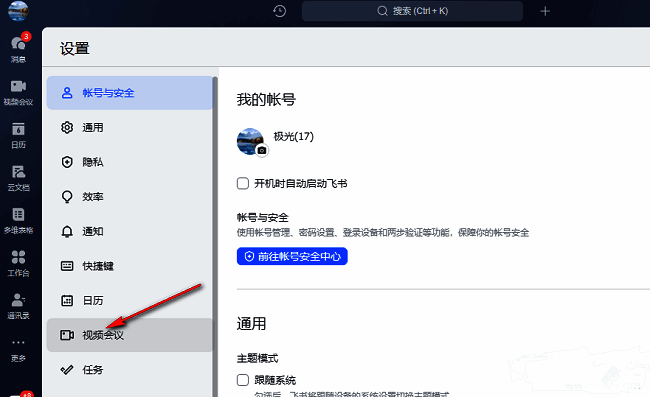Select Tasks (任务) settings tab
Viewport: 650px width, 397px height.
point(130,370)
